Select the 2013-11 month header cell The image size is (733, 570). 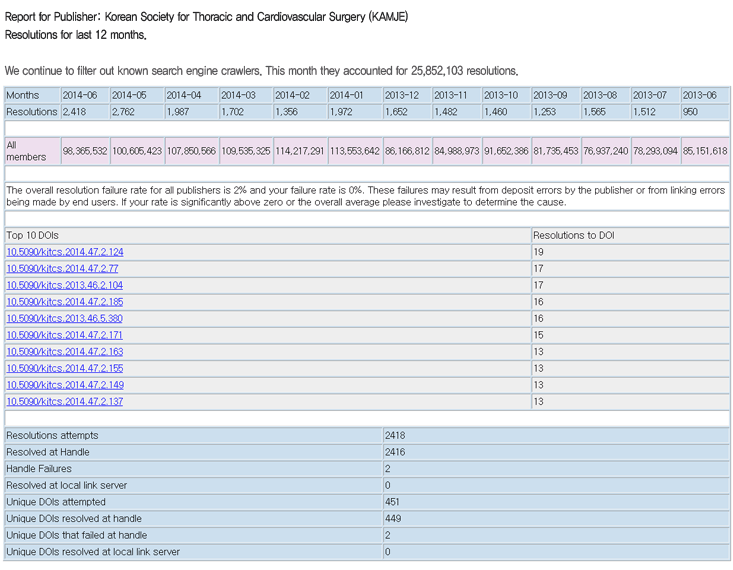coord(457,95)
